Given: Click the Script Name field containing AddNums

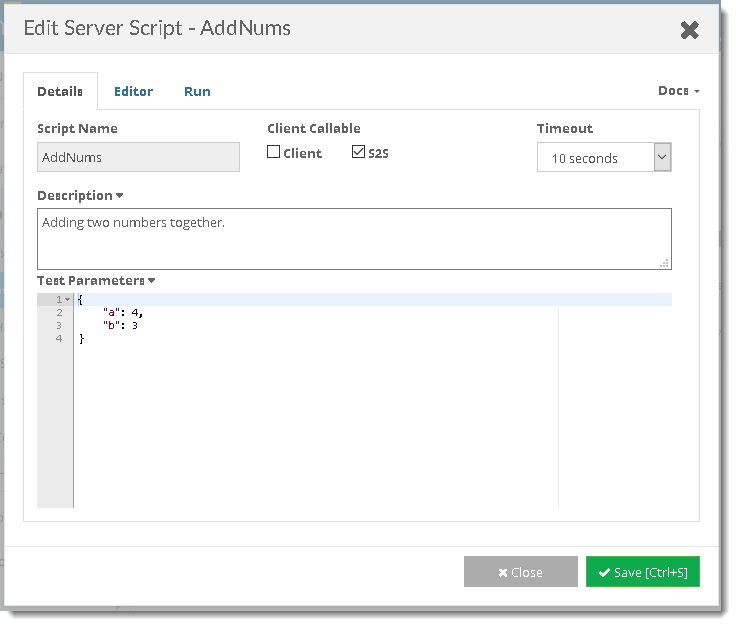Looking at the screenshot, I should click(x=138, y=157).
